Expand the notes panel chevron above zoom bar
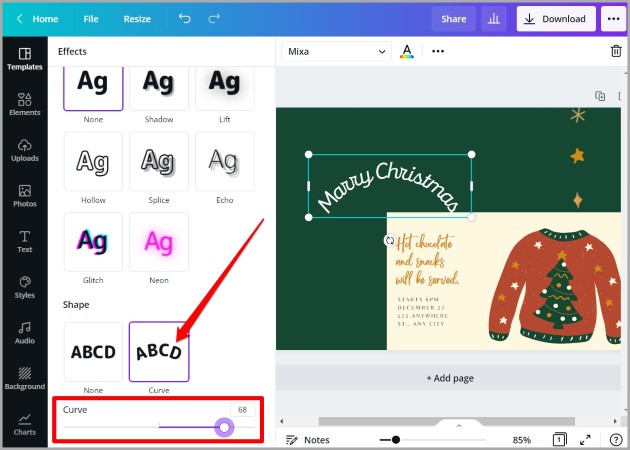 click(x=459, y=426)
